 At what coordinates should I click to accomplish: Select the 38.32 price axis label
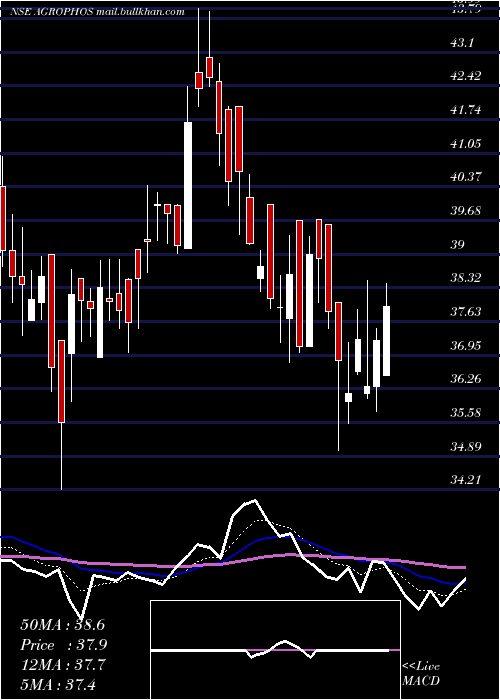pyautogui.click(x=466, y=278)
